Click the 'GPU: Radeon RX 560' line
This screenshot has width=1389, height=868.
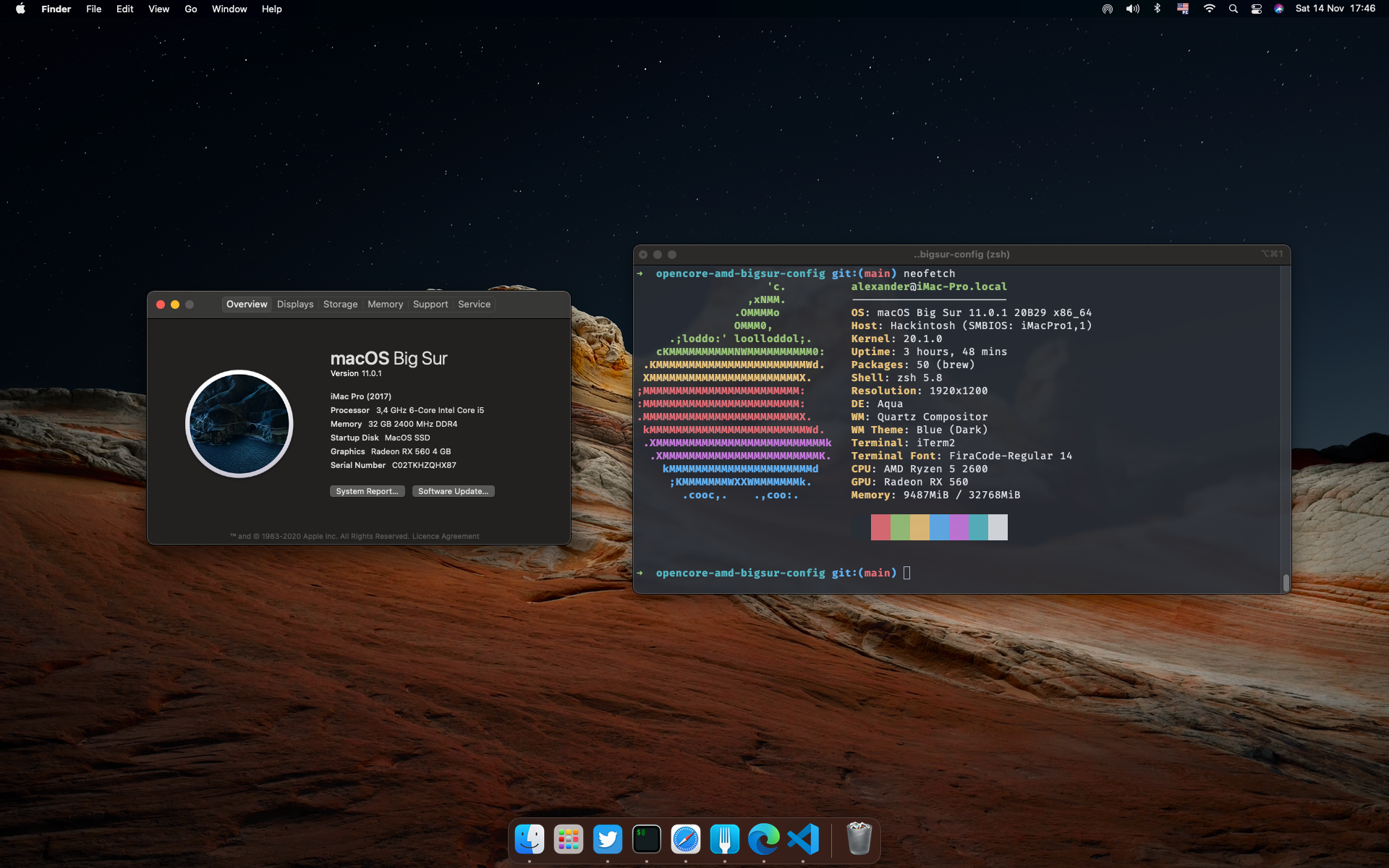click(x=909, y=482)
